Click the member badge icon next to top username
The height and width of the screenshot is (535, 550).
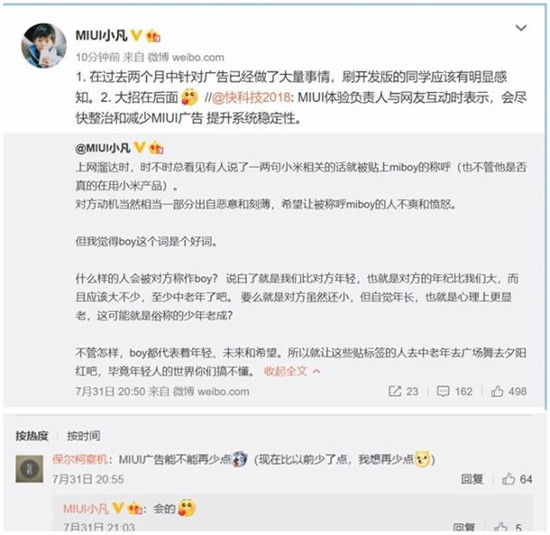click(x=153, y=36)
